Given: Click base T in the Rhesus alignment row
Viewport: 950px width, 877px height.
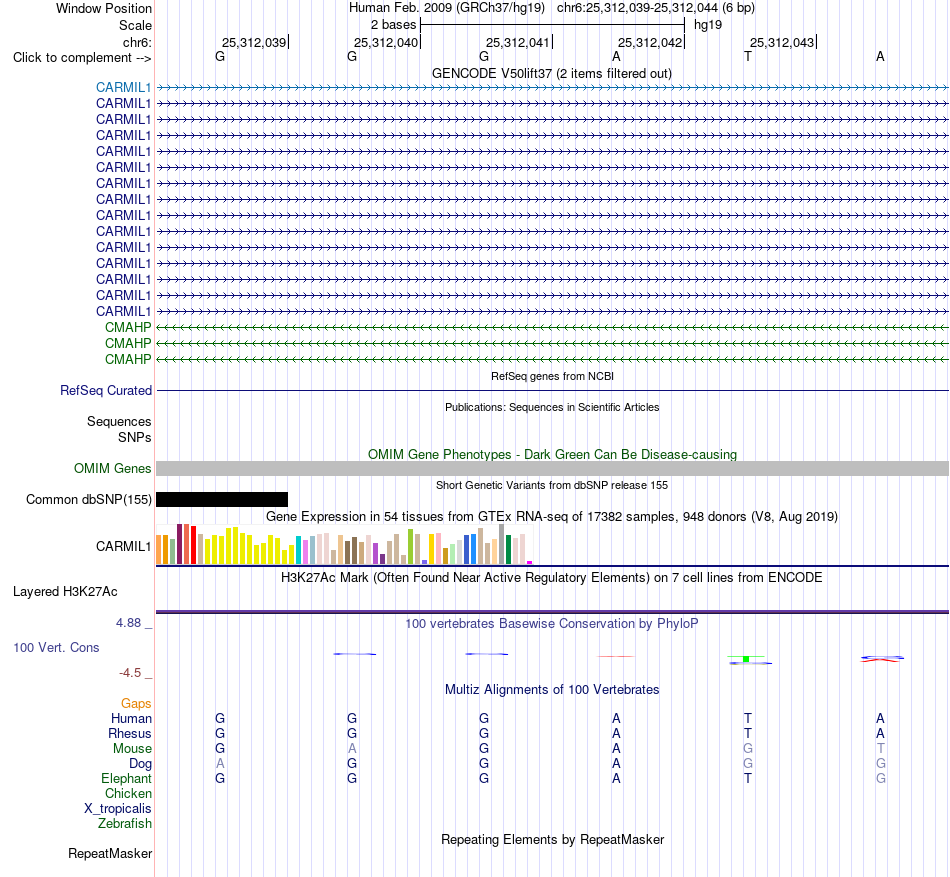Looking at the screenshot, I should tap(748, 733).
